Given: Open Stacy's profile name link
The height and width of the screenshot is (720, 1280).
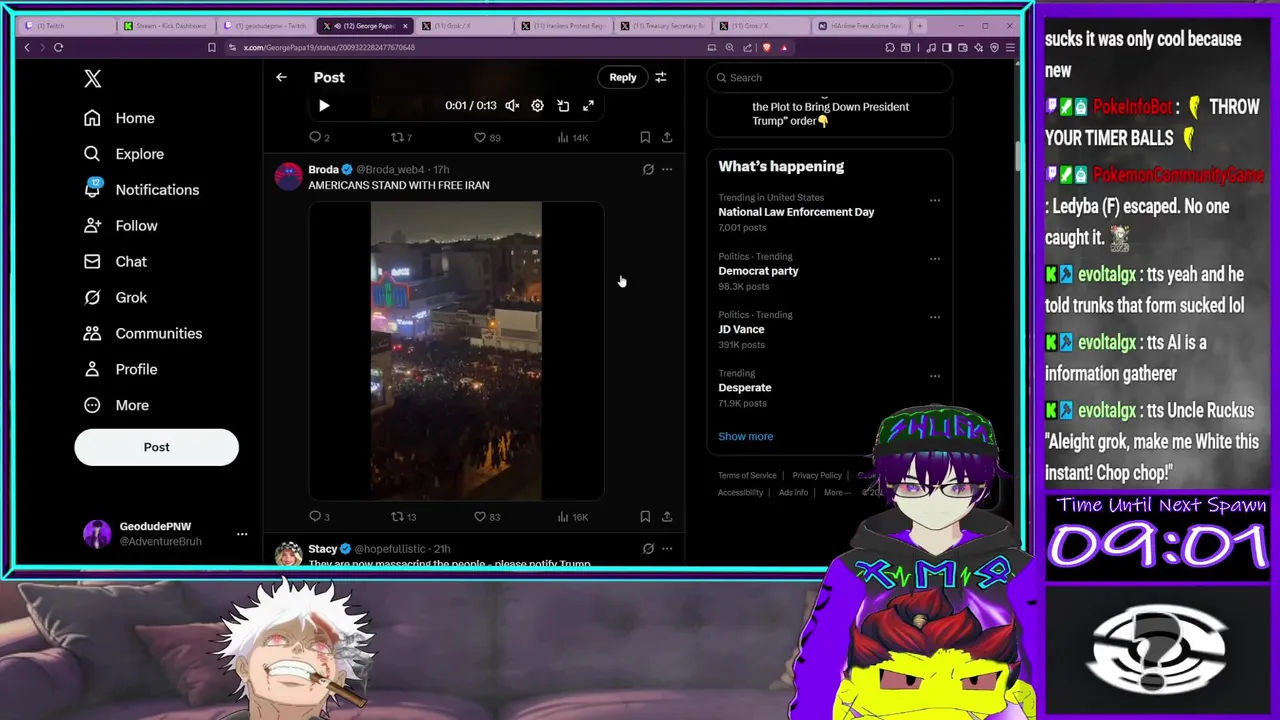Looking at the screenshot, I should (322, 548).
